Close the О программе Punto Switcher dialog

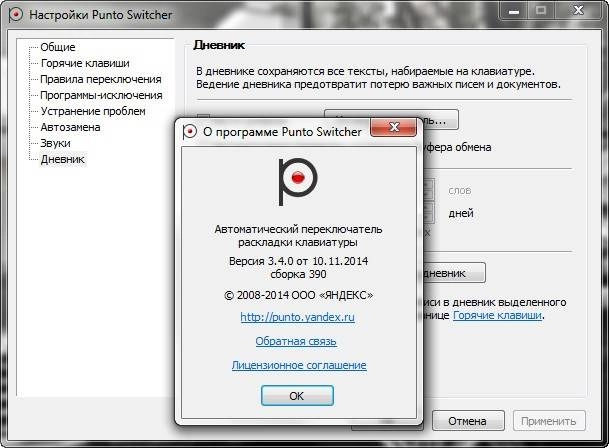[394, 127]
